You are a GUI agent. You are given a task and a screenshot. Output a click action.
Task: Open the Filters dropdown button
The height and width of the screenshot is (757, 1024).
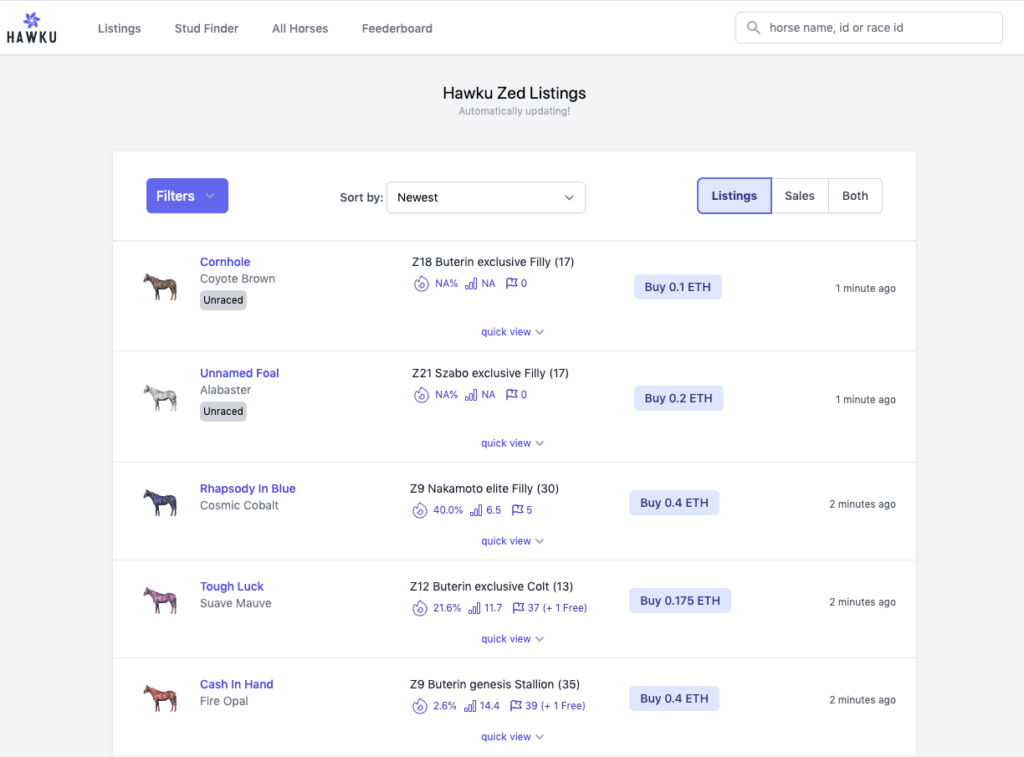click(x=186, y=195)
